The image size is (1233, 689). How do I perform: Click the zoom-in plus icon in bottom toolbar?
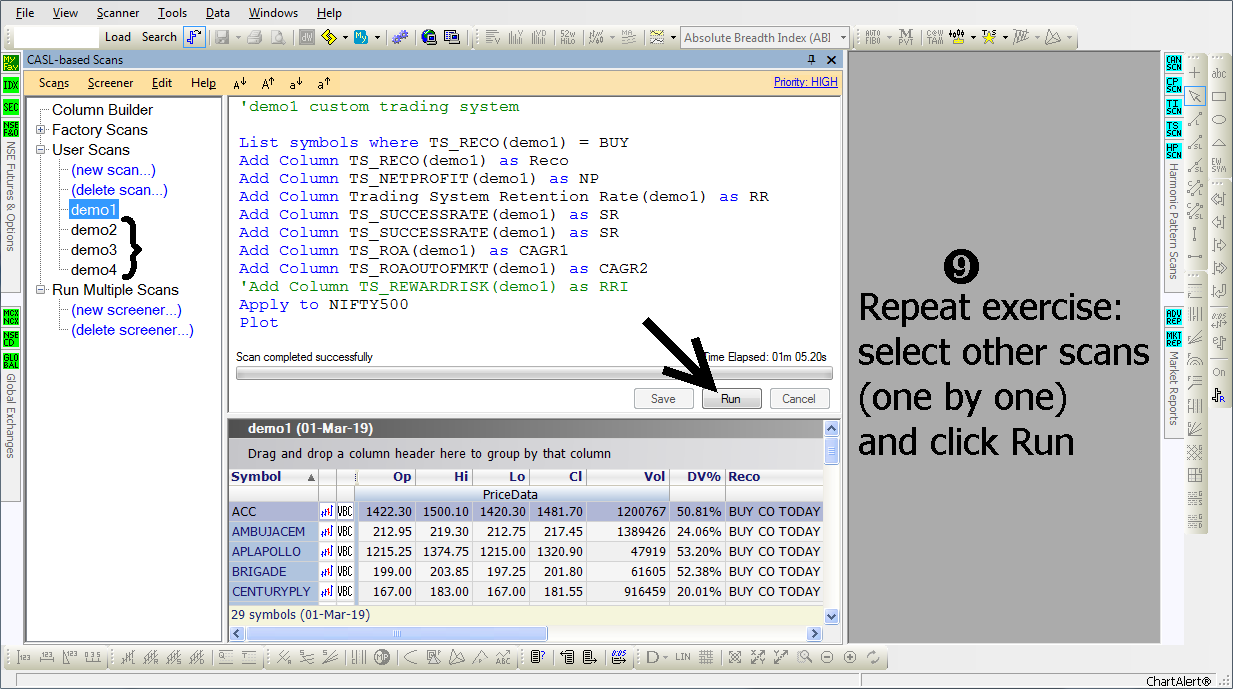[850, 657]
